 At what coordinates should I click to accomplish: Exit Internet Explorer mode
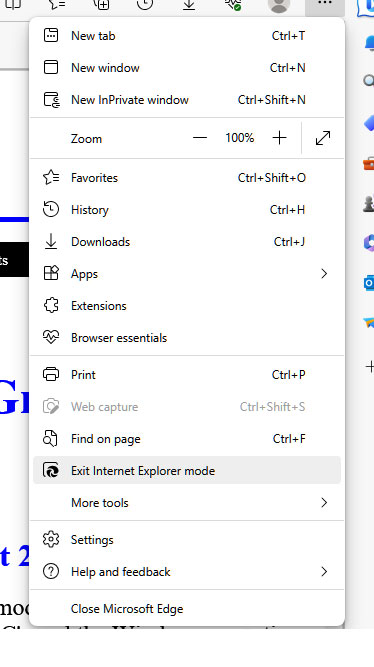click(x=187, y=470)
